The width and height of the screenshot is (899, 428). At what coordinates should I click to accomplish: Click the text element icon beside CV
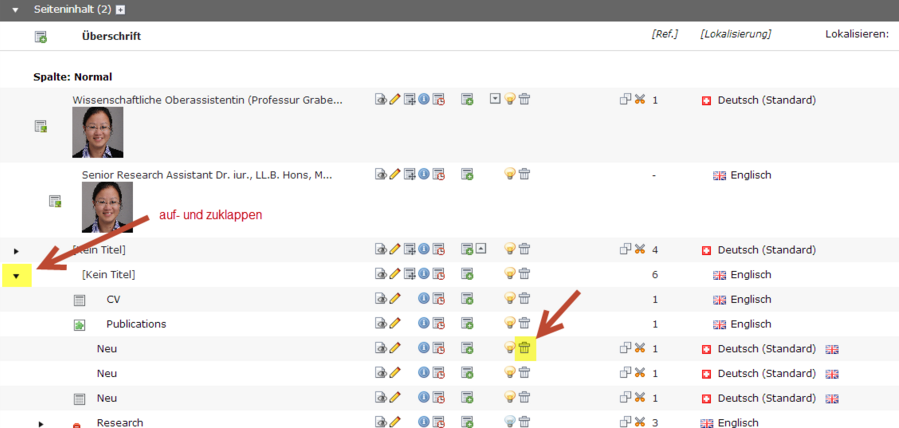pyautogui.click(x=79, y=300)
